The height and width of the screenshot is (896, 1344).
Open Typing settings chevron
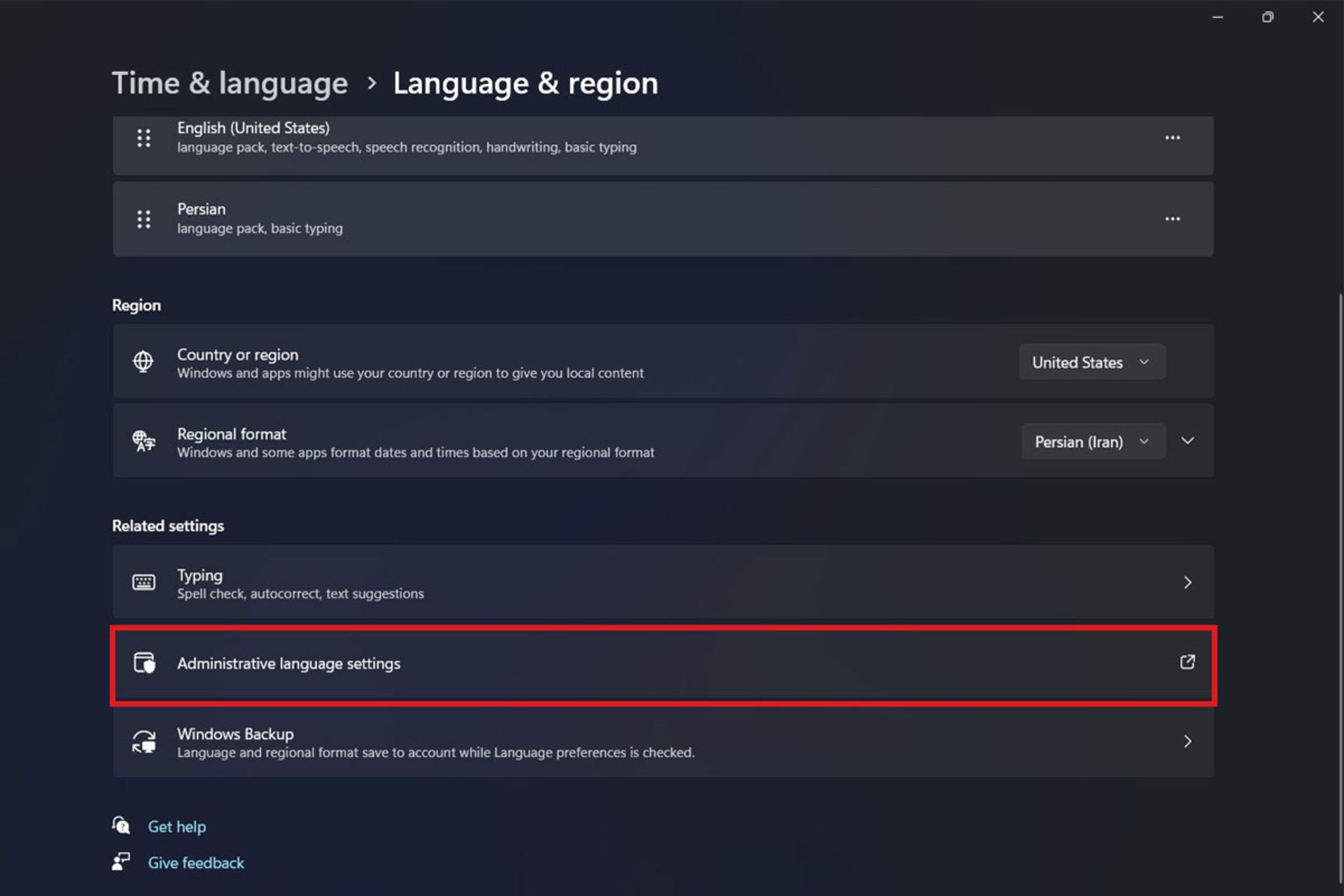1187,582
